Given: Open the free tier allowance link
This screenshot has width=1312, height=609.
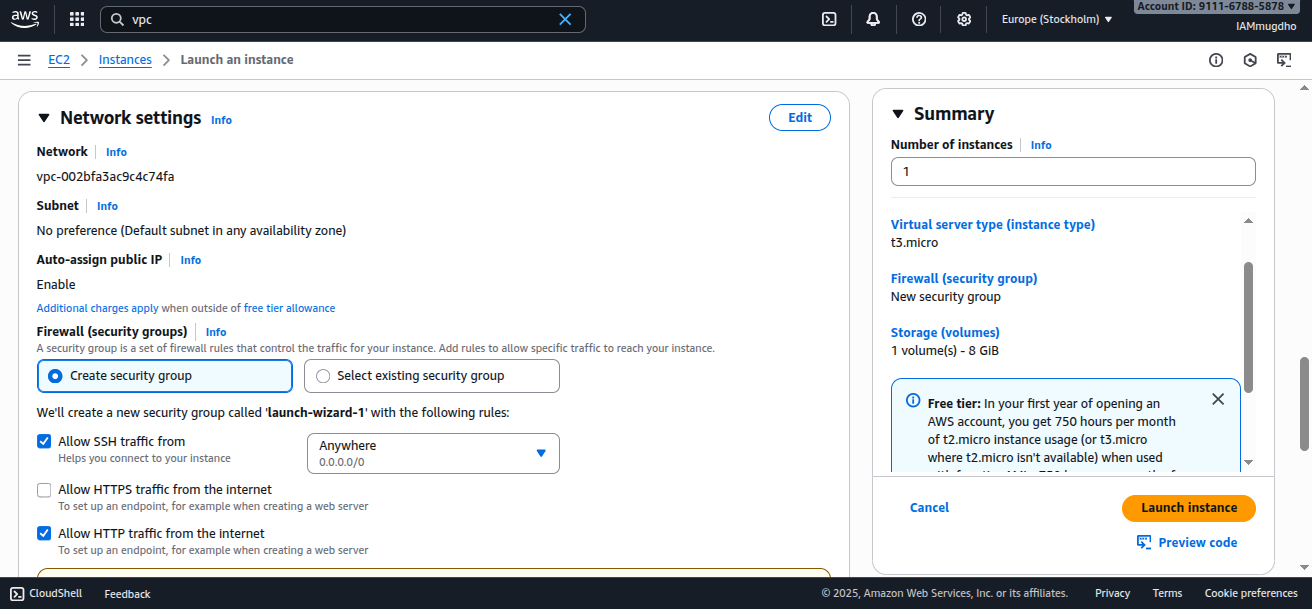Looking at the screenshot, I should tap(288, 307).
